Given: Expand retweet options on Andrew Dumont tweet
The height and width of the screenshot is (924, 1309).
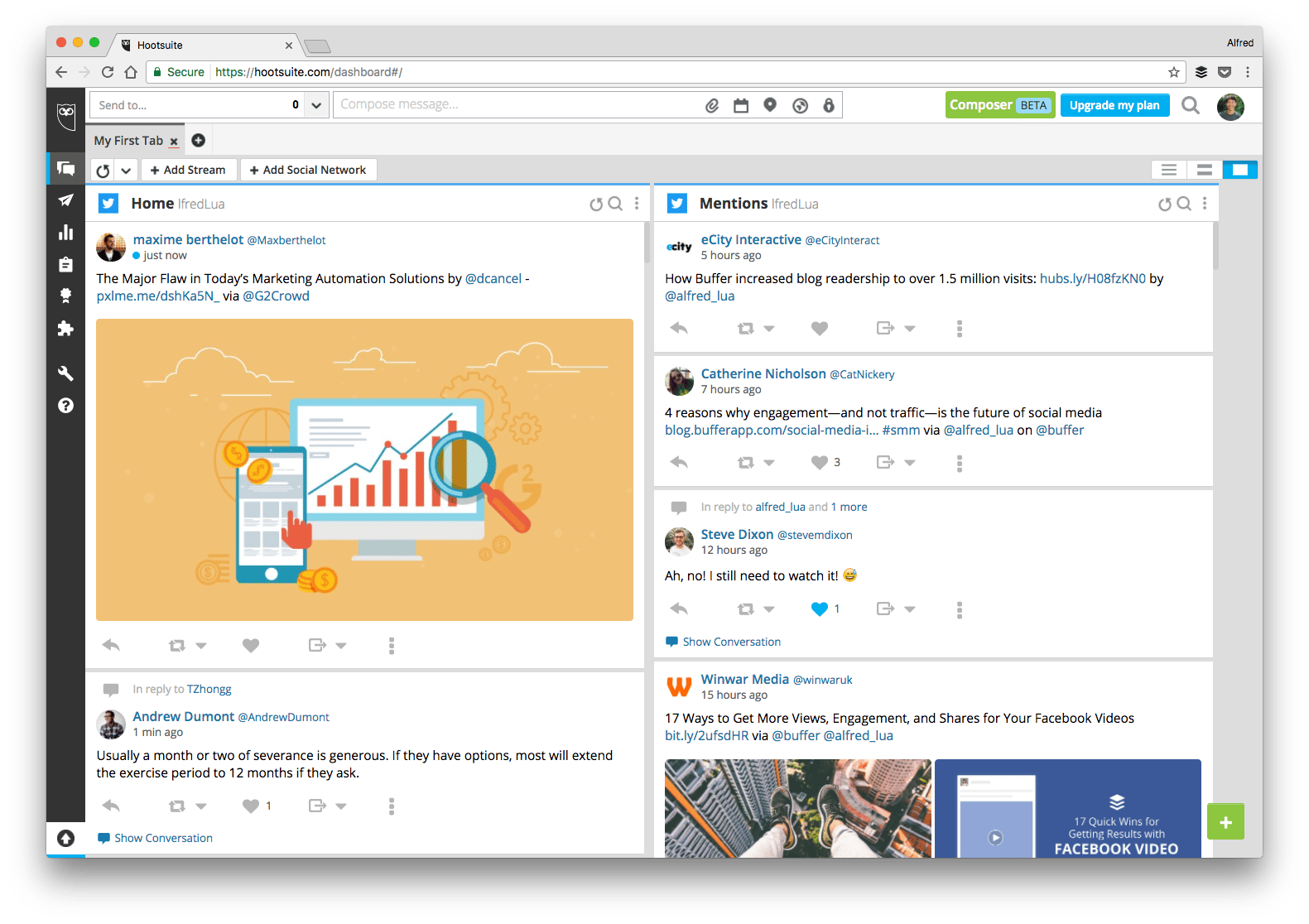Looking at the screenshot, I should point(200,806).
